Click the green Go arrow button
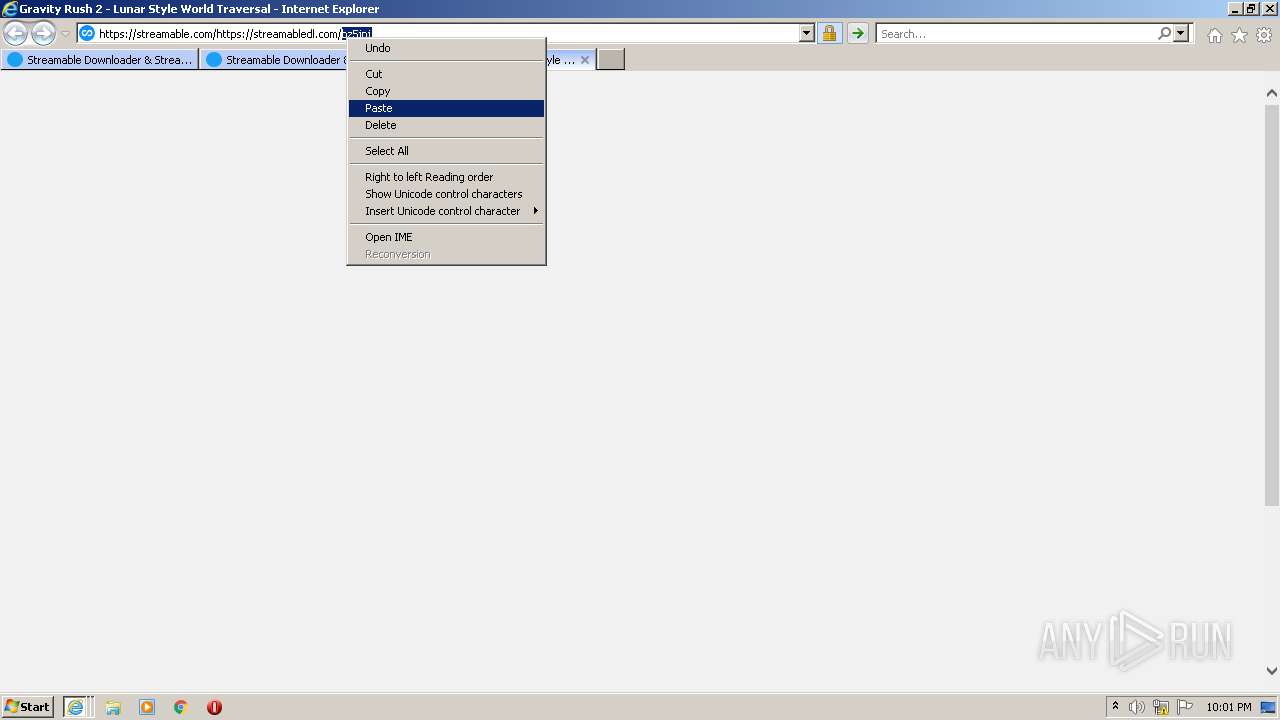This screenshot has height=720, width=1280. pyautogui.click(x=858, y=33)
